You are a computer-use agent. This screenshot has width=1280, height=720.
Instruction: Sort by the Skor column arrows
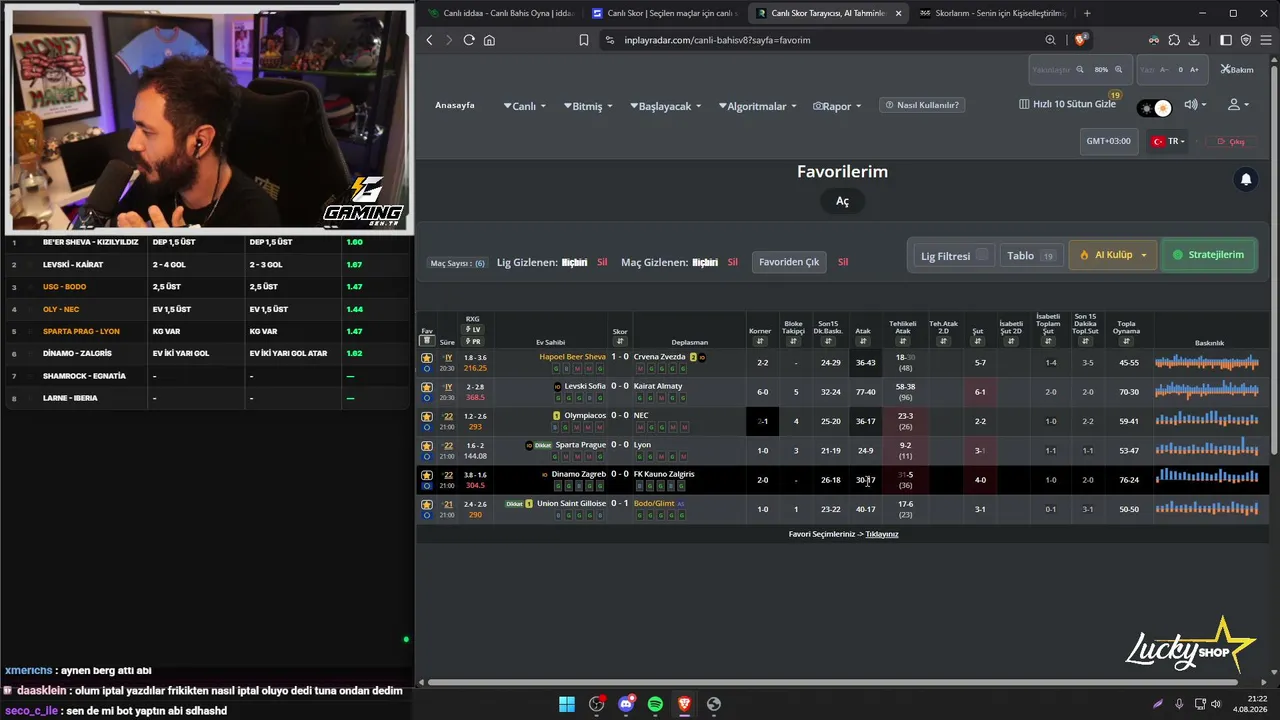pos(620,341)
